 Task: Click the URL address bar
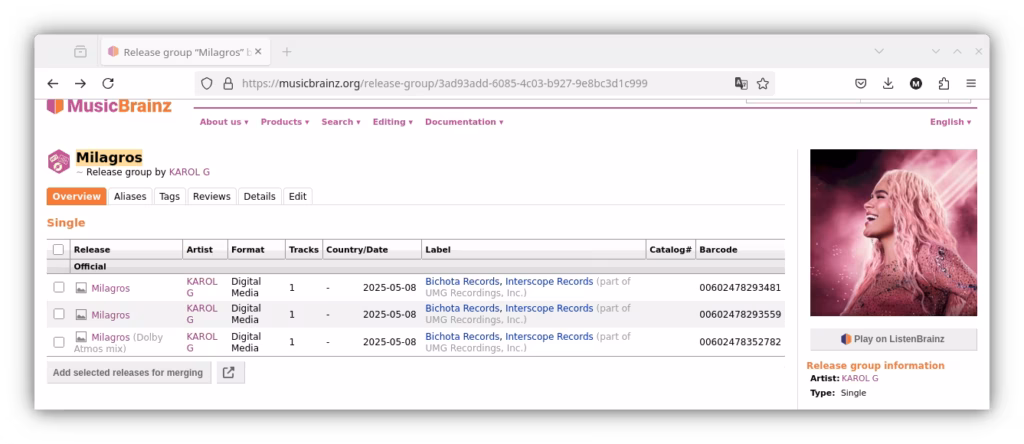pos(483,84)
